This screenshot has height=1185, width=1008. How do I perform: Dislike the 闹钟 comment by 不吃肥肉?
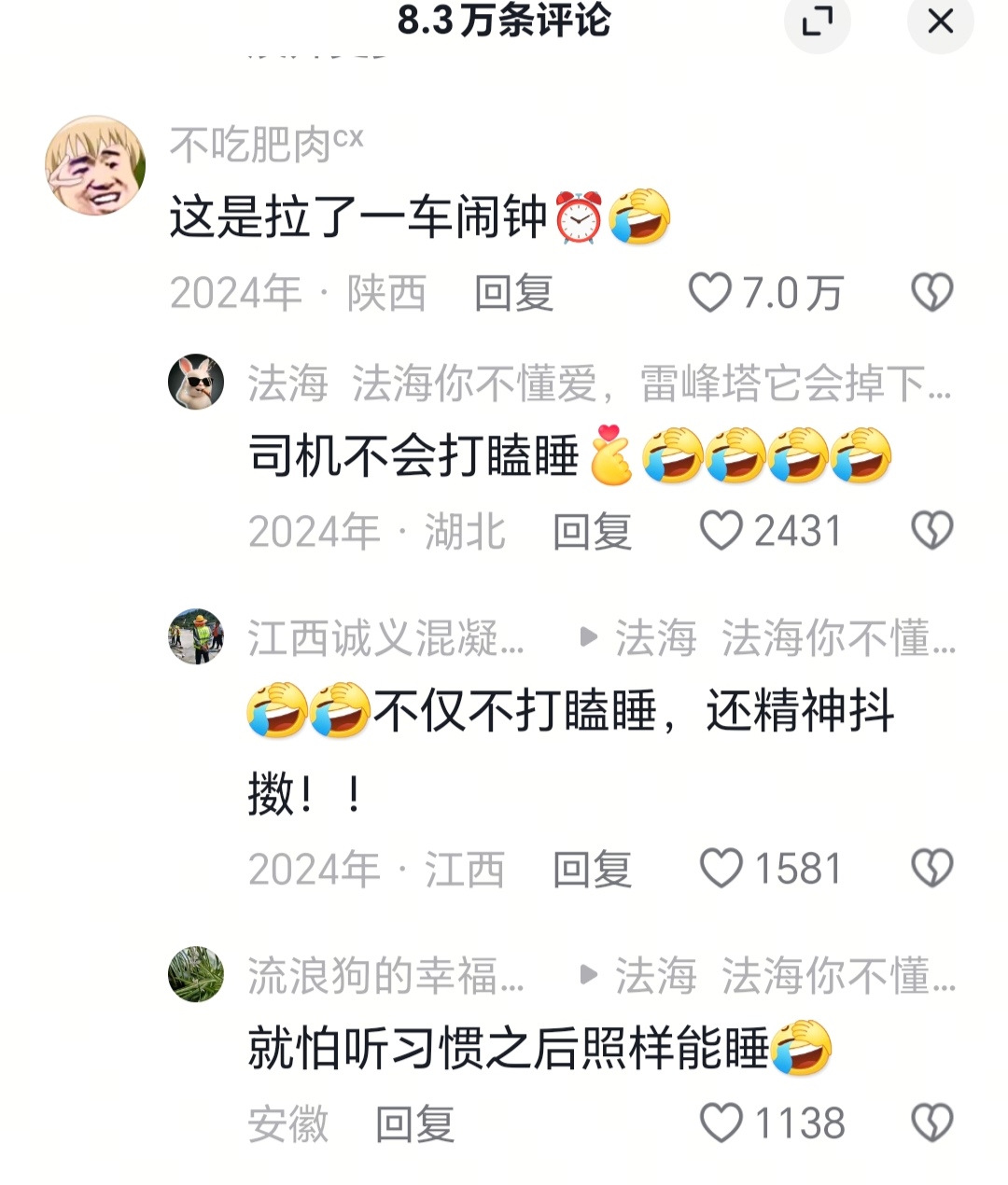(931, 293)
